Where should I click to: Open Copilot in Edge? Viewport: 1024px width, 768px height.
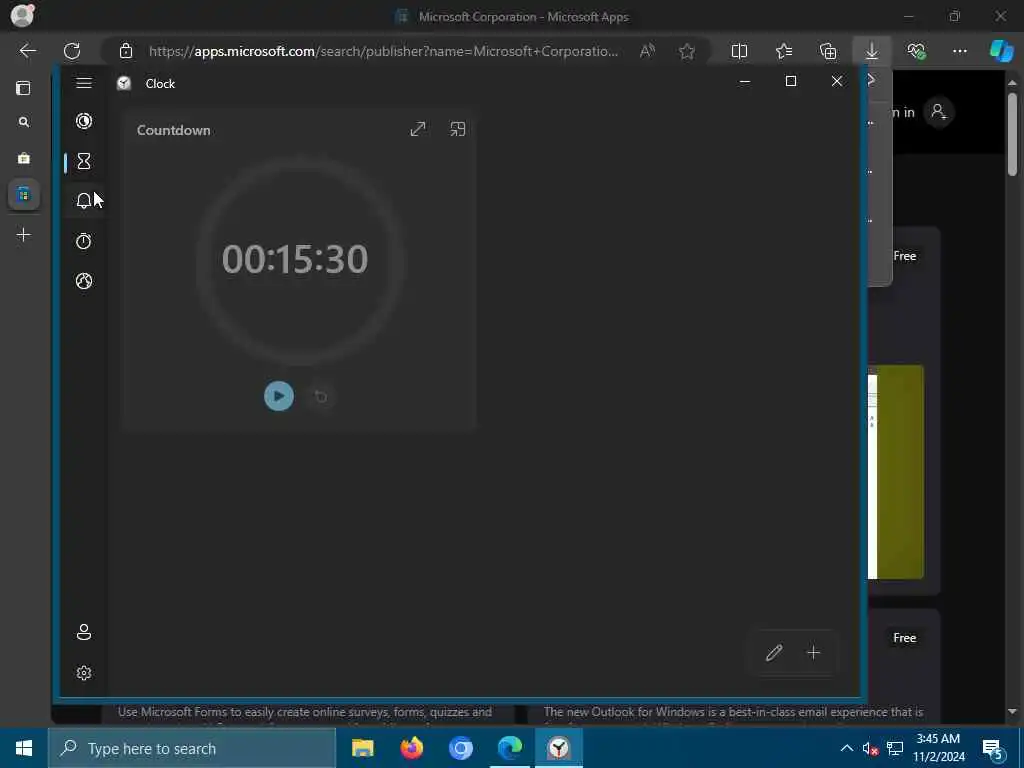[1001, 51]
